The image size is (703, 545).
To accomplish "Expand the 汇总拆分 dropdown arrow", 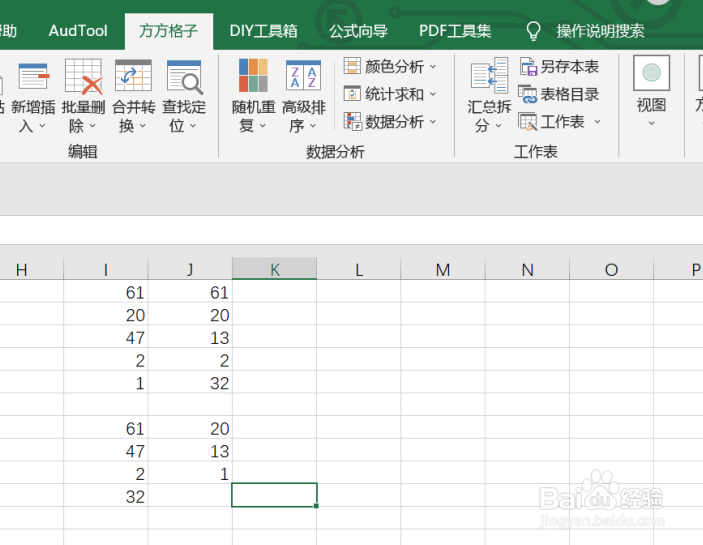I will pos(498,126).
